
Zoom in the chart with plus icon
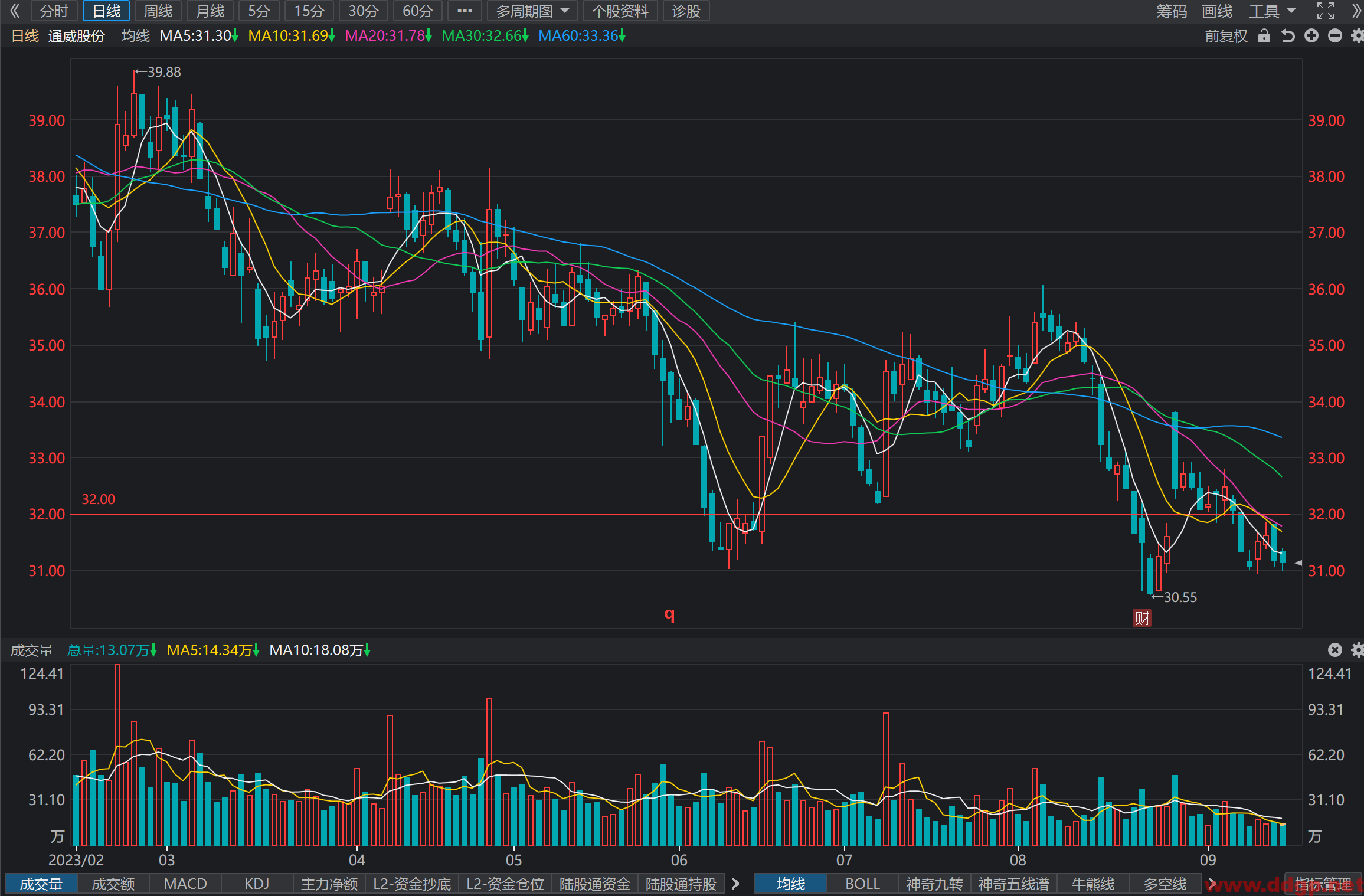1311,36
